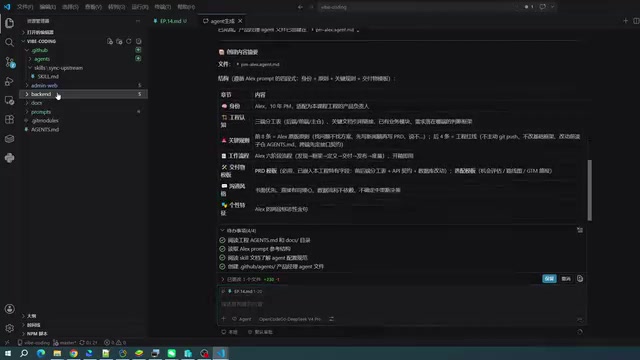This screenshot has height=360, width=640.
Task: Open the Remote Explorer view
Action: pyautogui.click(x=9, y=100)
